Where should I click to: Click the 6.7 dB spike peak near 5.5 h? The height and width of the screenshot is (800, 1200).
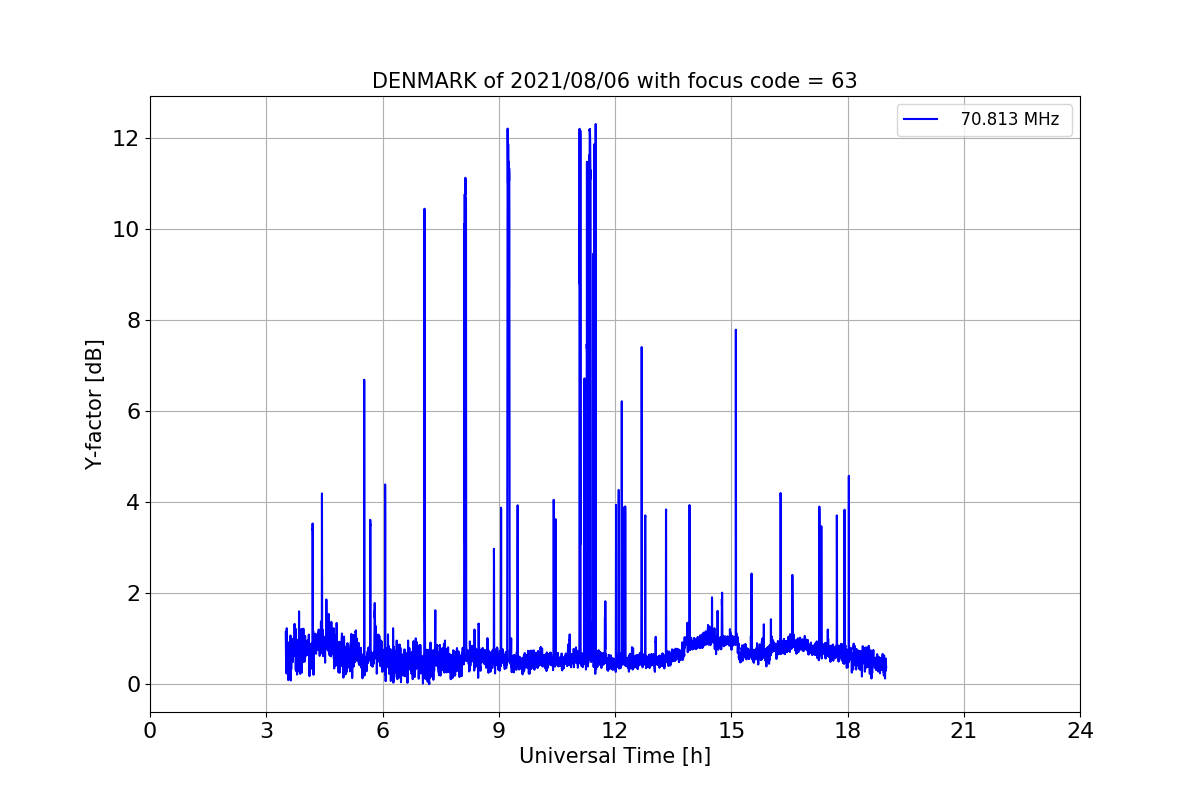click(x=364, y=380)
